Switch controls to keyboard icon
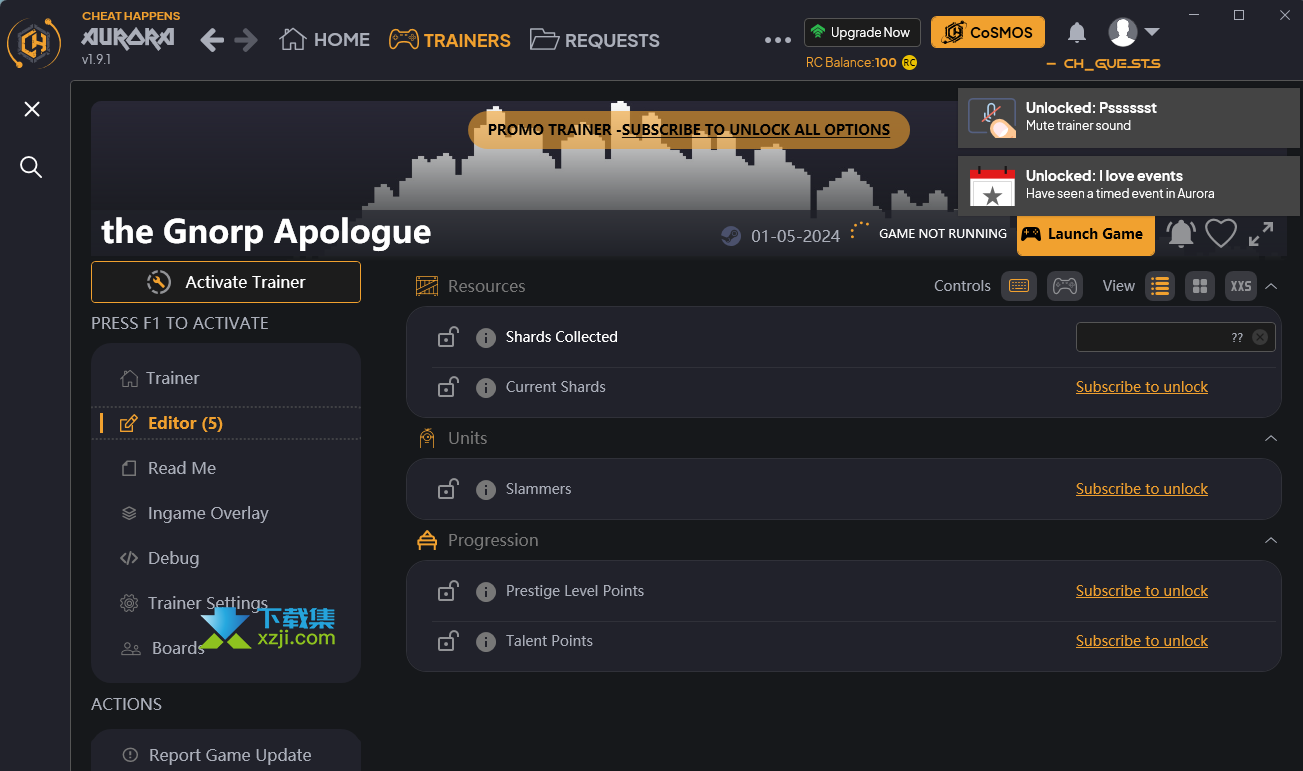This screenshot has height=771, width=1303. coord(1018,286)
